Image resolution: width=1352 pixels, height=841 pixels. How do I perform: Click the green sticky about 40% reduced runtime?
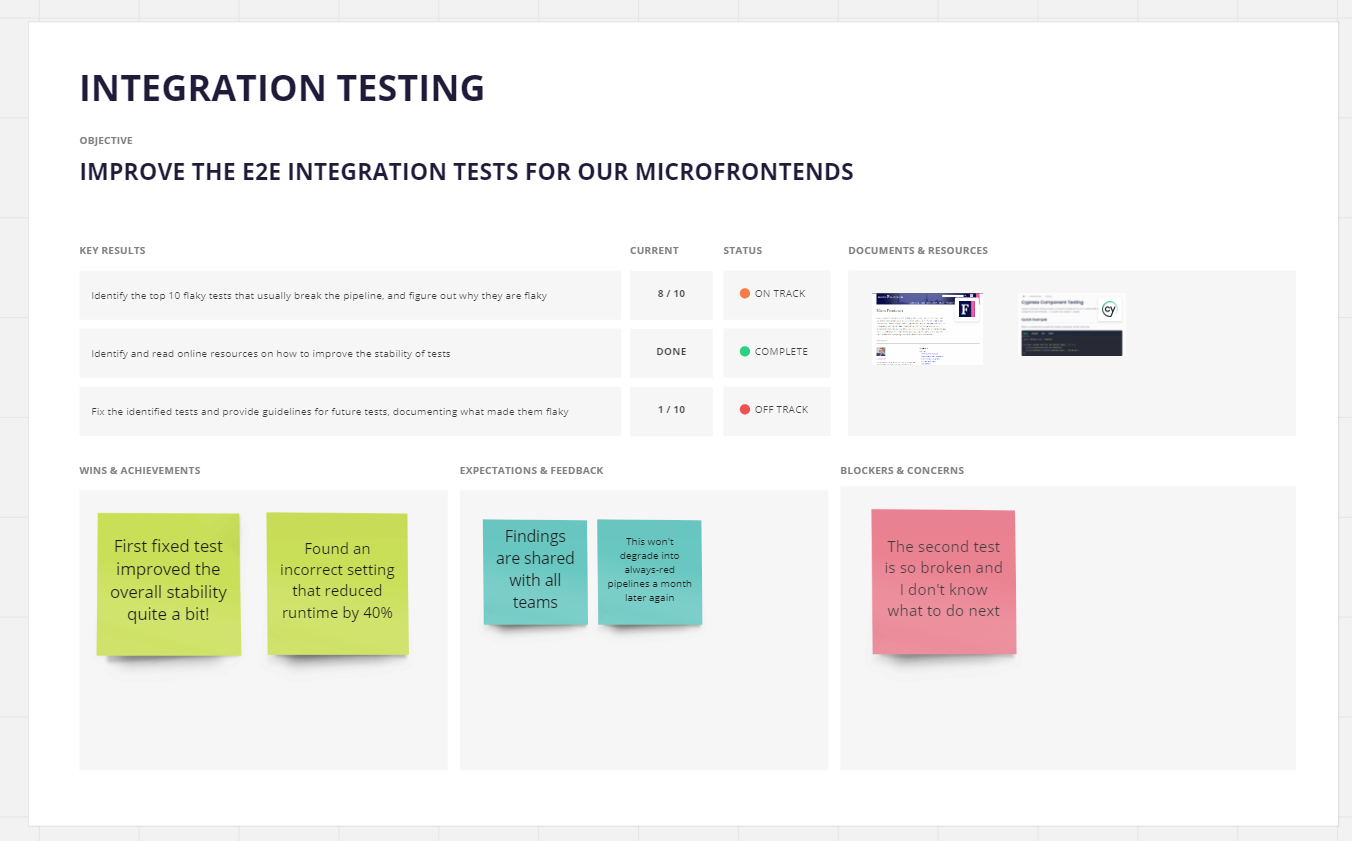(x=337, y=581)
